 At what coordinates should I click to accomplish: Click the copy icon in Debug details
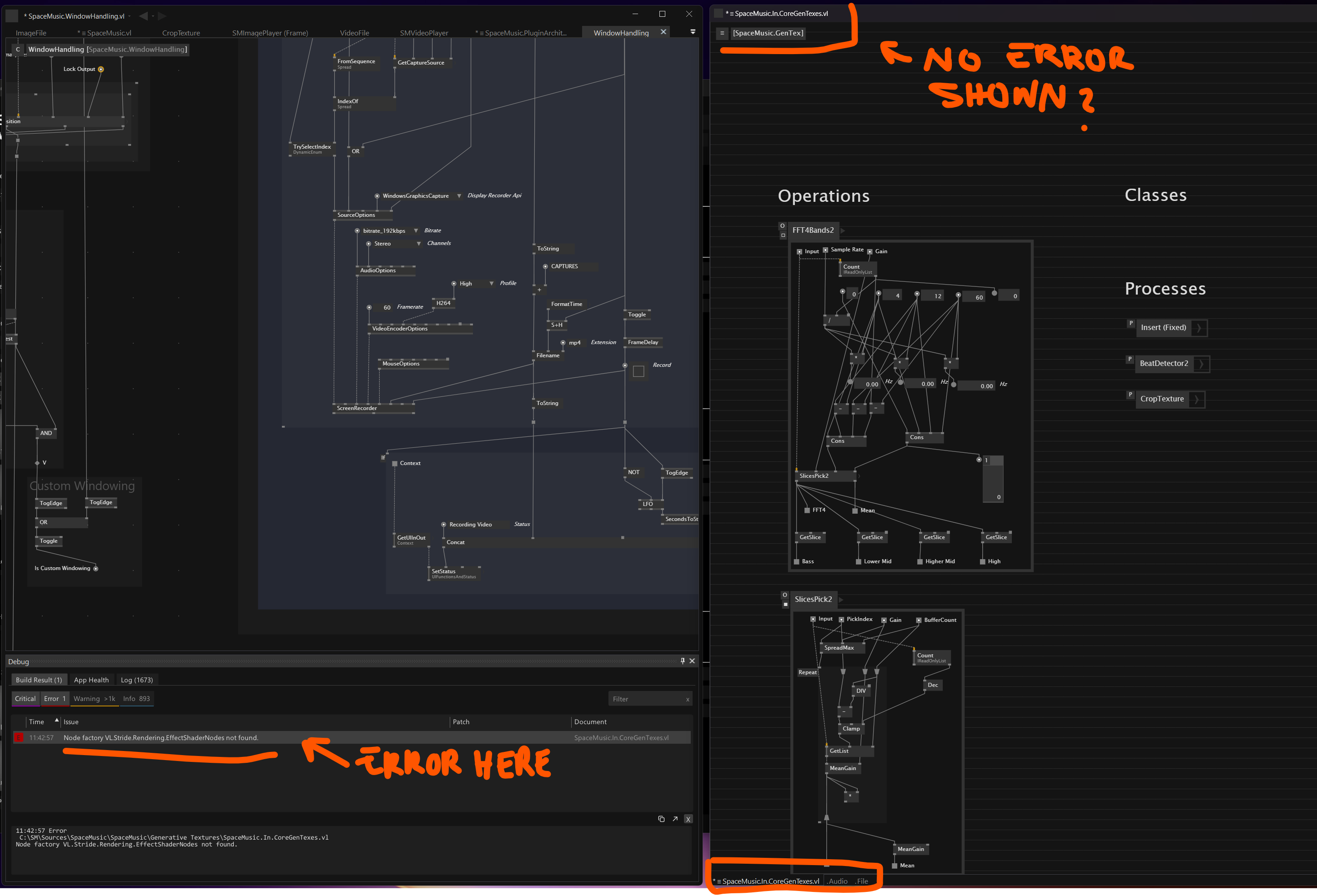[661, 819]
